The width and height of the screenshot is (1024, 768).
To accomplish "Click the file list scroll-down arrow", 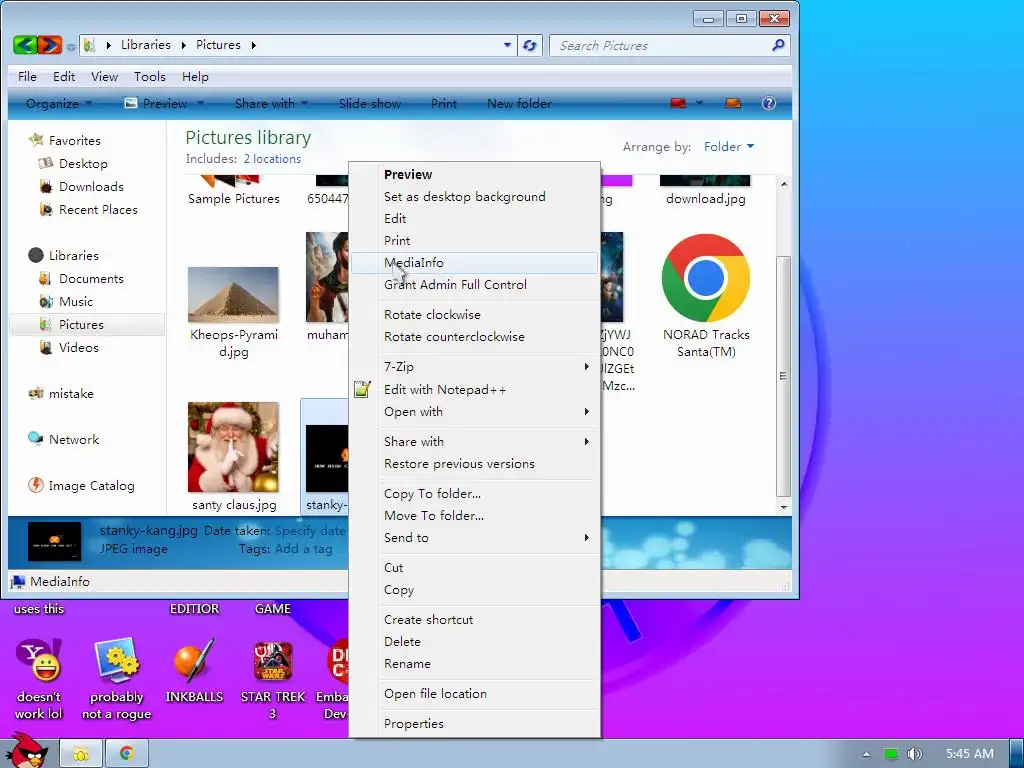I will tap(784, 507).
